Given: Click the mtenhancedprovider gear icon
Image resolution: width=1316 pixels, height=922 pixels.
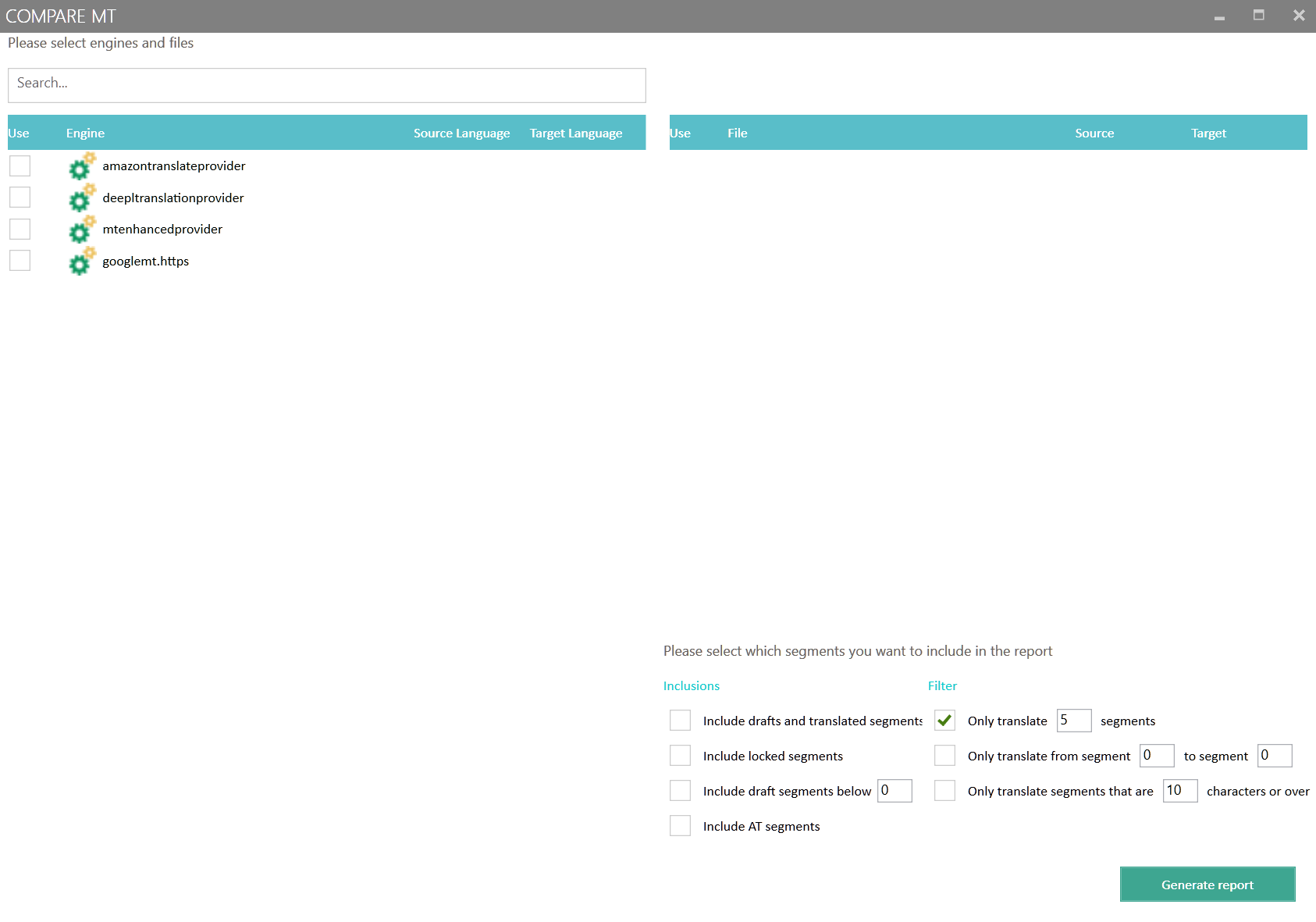Looking at the screenshot, I should tap(81, 230).
